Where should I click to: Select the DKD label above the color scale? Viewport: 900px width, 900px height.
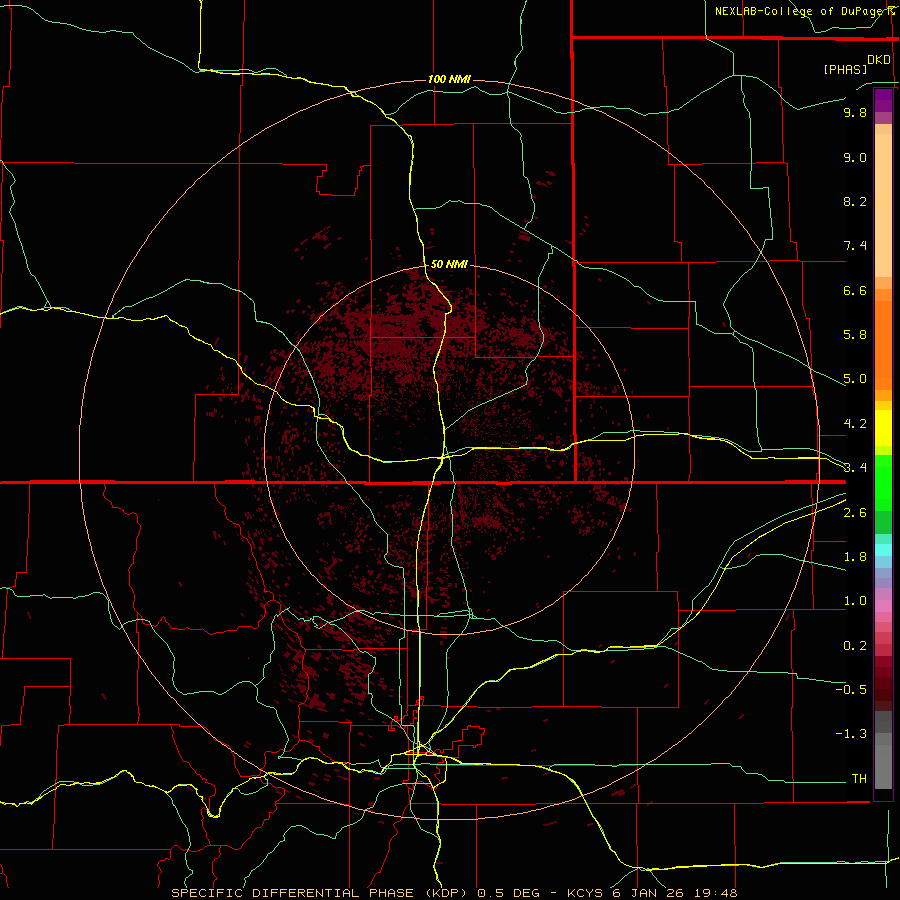click(879, 60)
